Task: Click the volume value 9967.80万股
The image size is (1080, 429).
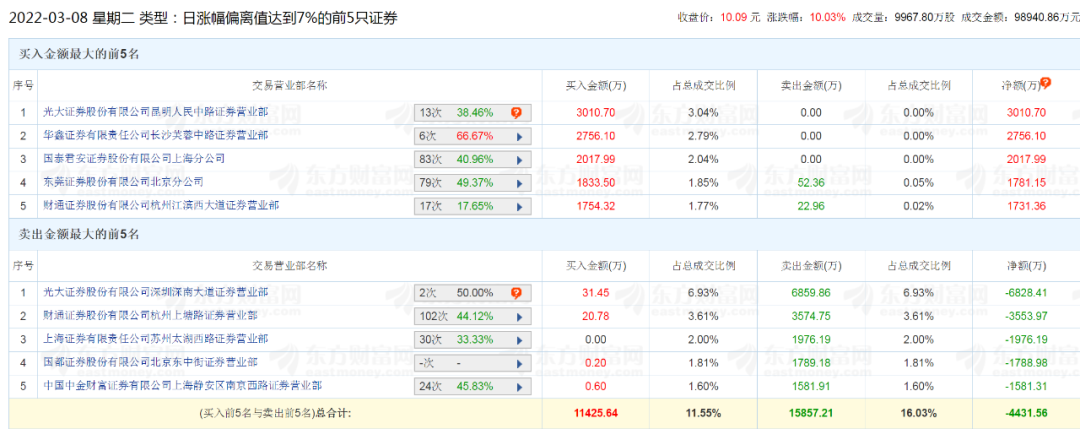Action: [x=924, y=18]
